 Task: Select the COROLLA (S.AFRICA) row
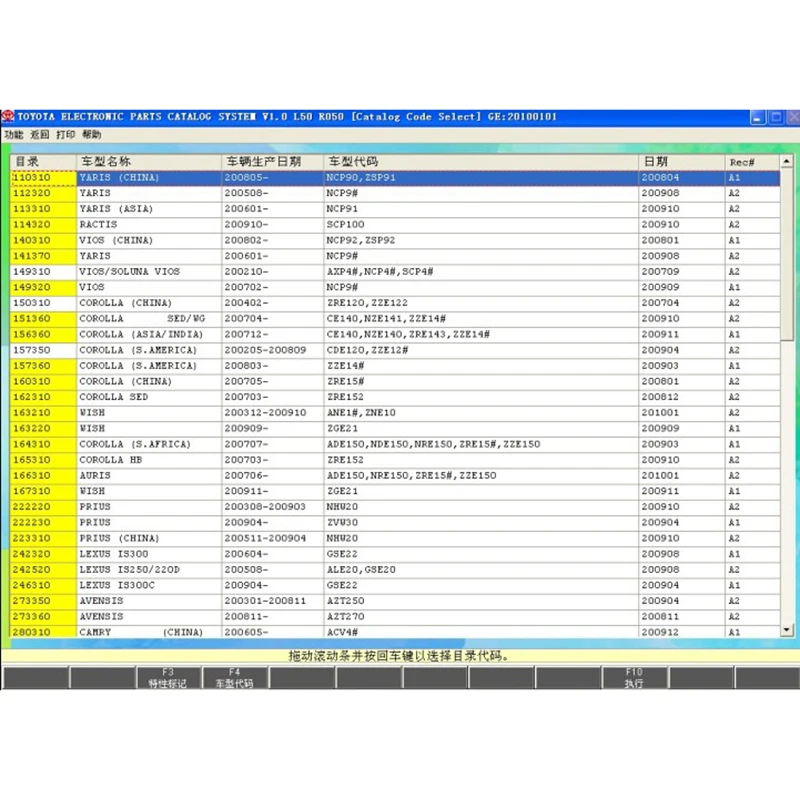point(395,444)
